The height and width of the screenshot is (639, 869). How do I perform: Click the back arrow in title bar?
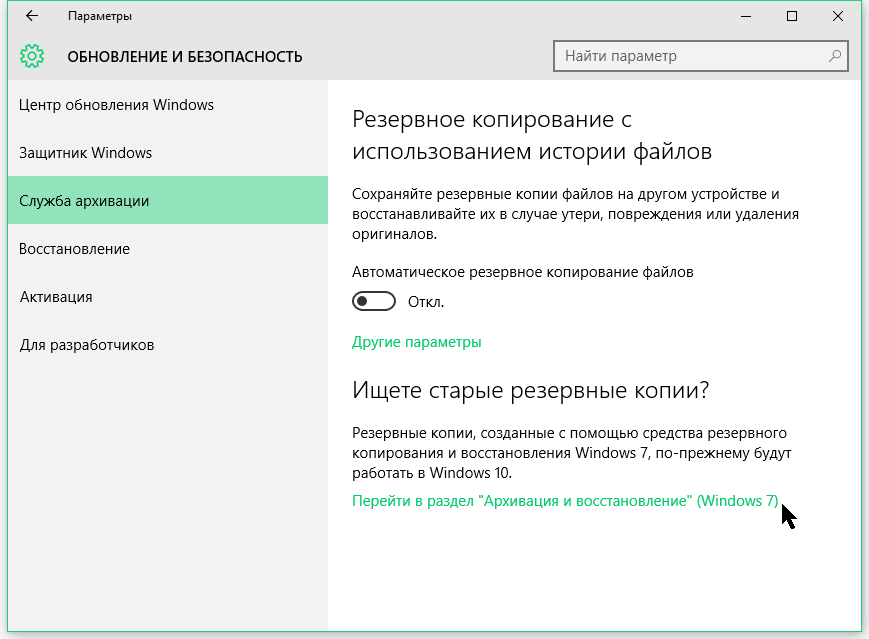coord(32,16)
